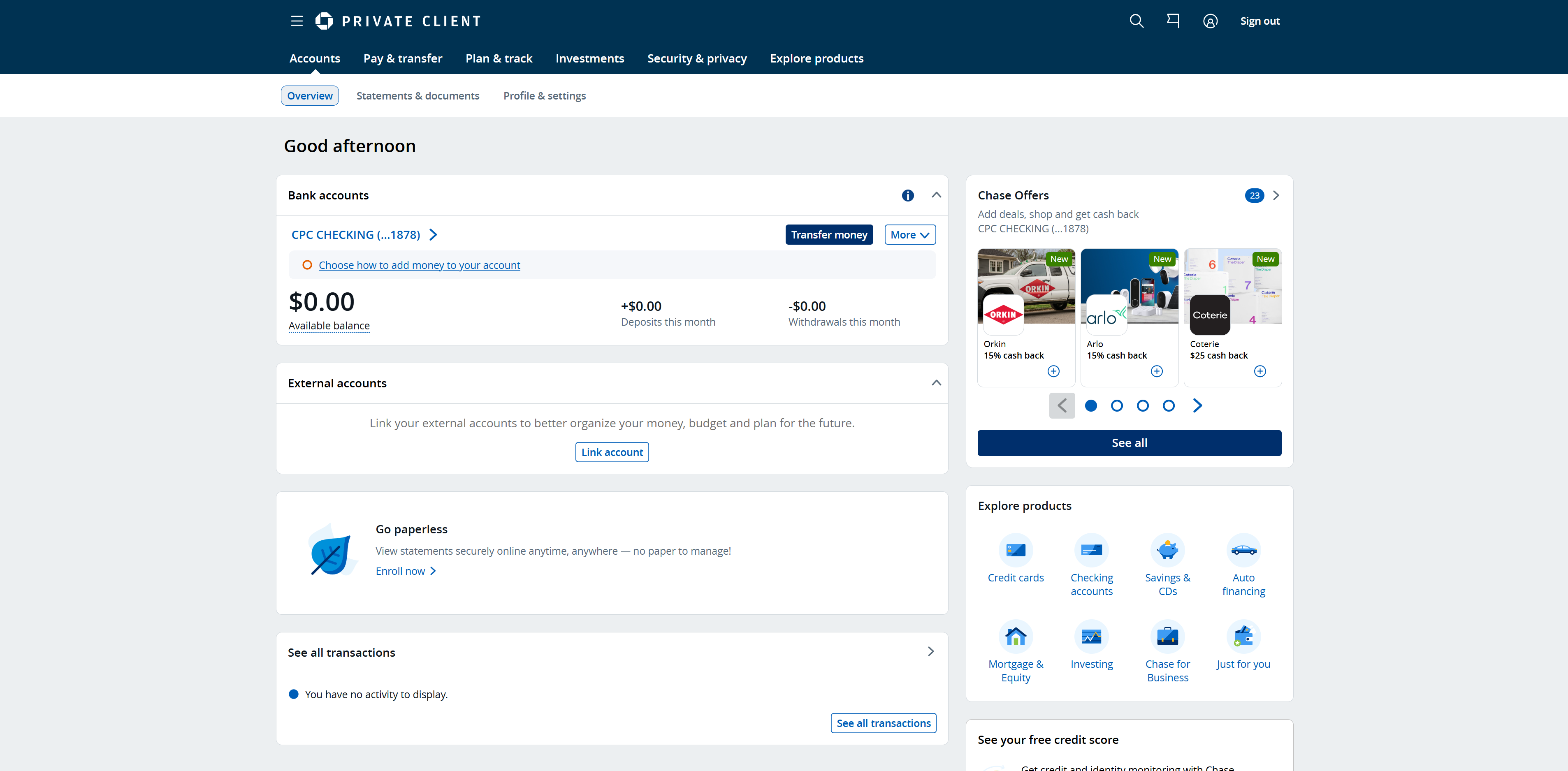The width and height of the screenshot is (1568, 771).
Task: Open Checking accounts product icon
Action: point(1091,550)
